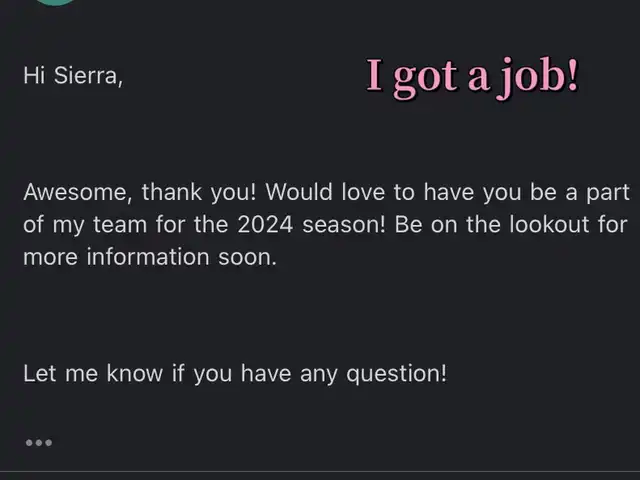The height and width of the screenshot is (480, 640).
Task: Select "thank you!" in the first line
Action: pos(199,193)
